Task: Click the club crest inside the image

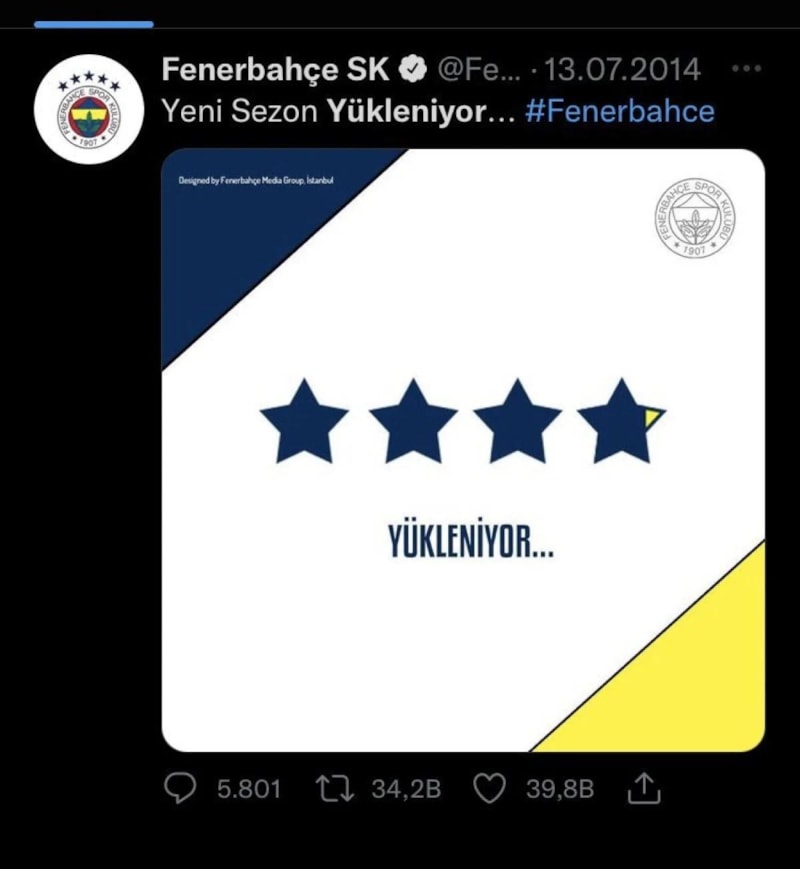Action: (x=695, y=218)
